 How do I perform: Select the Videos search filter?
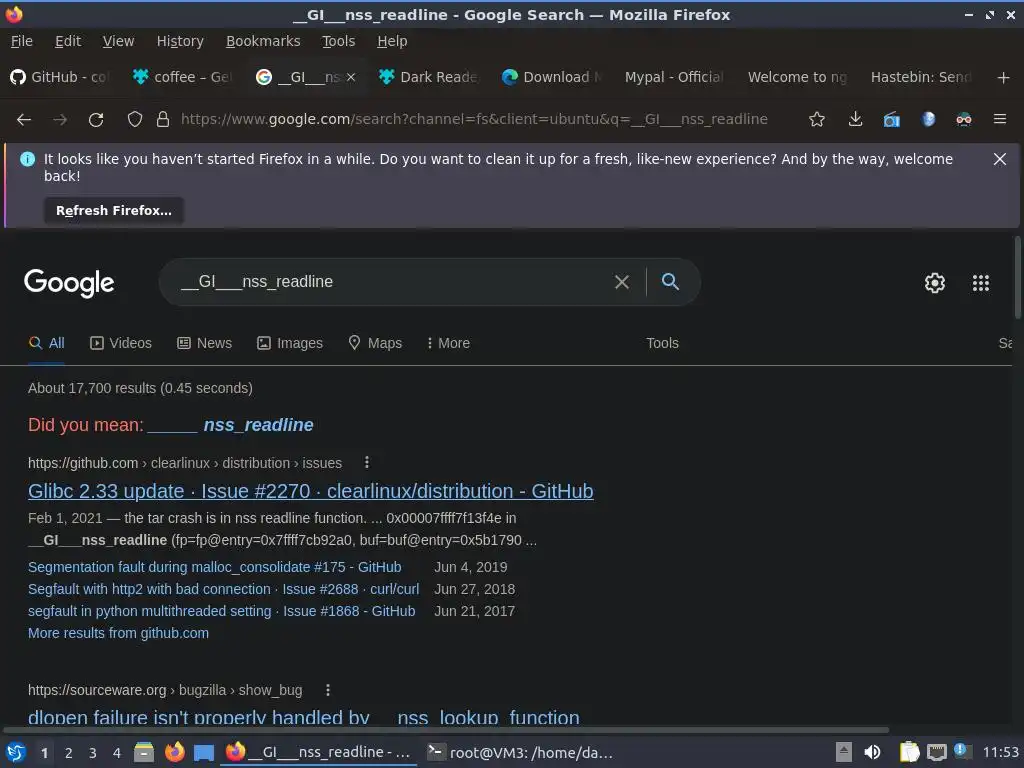click(x=121, y=343)
